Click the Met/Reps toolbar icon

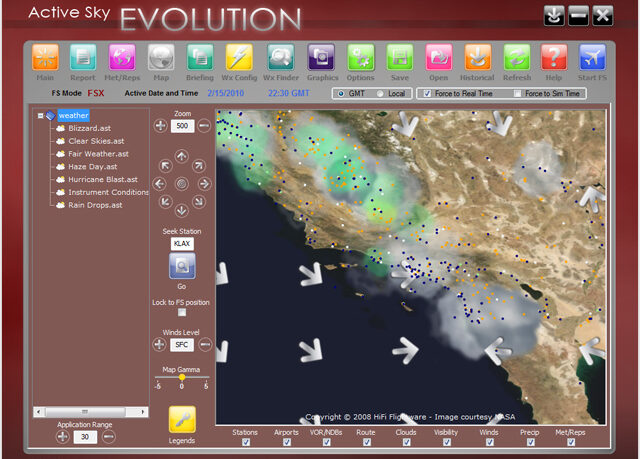pyautogui.click(x=122, y=58)
